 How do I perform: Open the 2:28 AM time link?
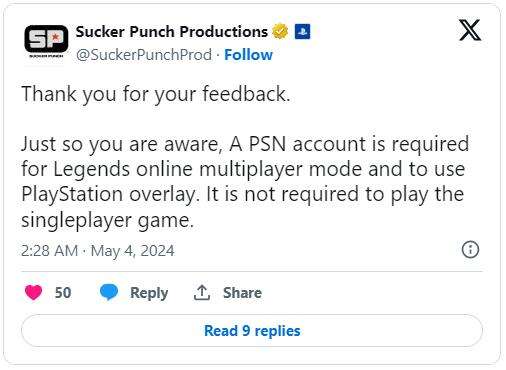[x=49, y=251]
